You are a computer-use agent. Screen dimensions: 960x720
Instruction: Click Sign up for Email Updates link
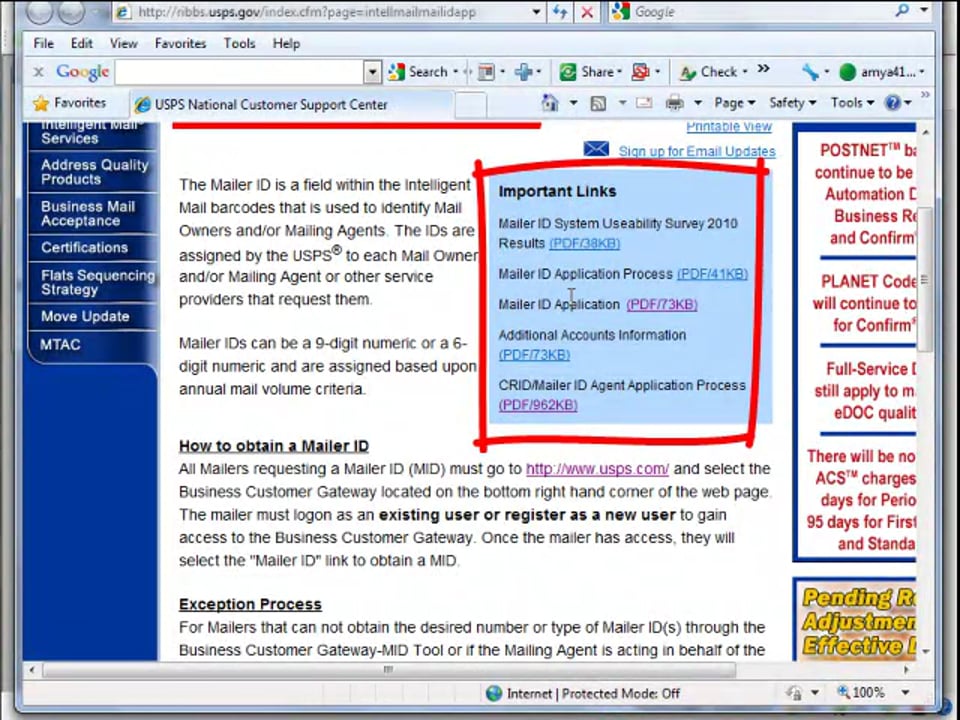tap(697, 151)
